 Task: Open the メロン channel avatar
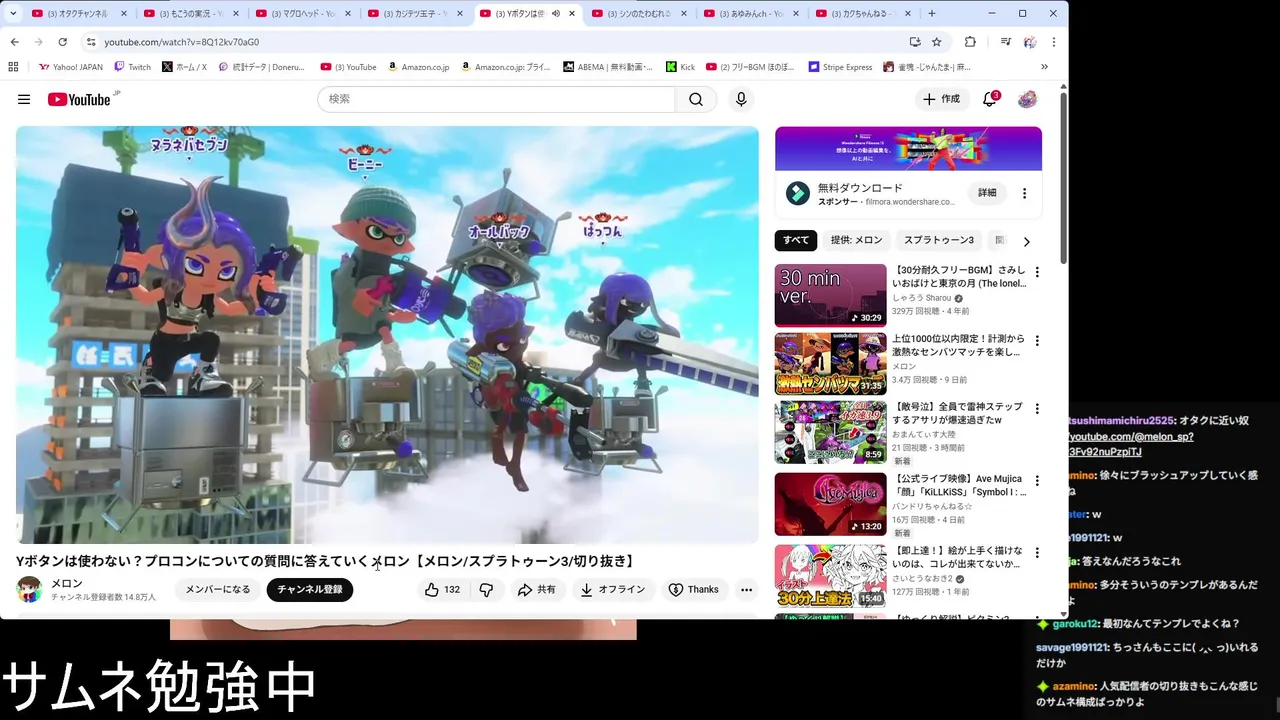pyautogui.click(x=29, y=589)
